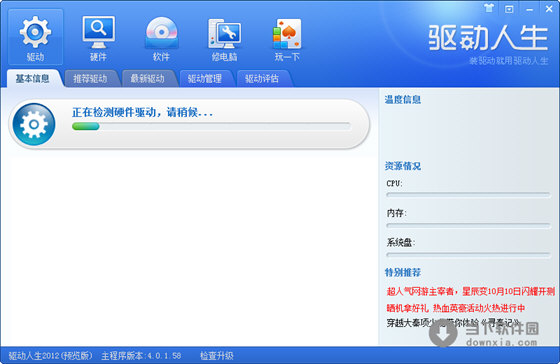This screenshot has height=364, width=560.
Task: Open the title bar menu dropdown icon
Action: [x=509, y=9]
